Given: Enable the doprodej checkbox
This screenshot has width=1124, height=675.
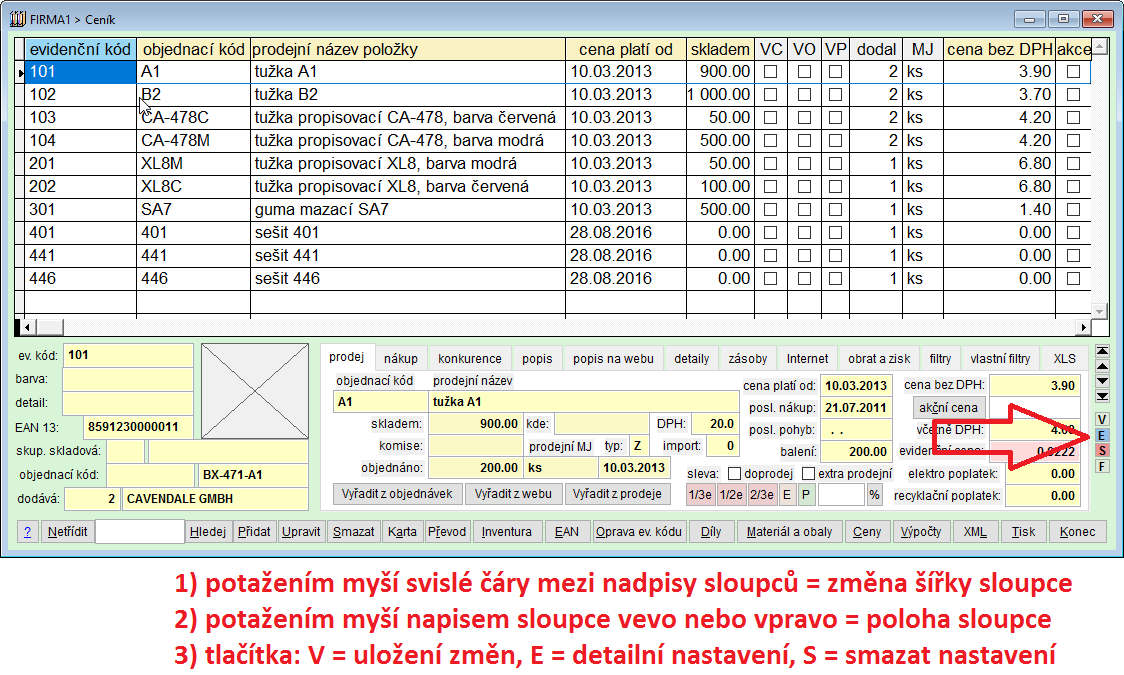Looking at the screenshot, I should click(734, 473).
